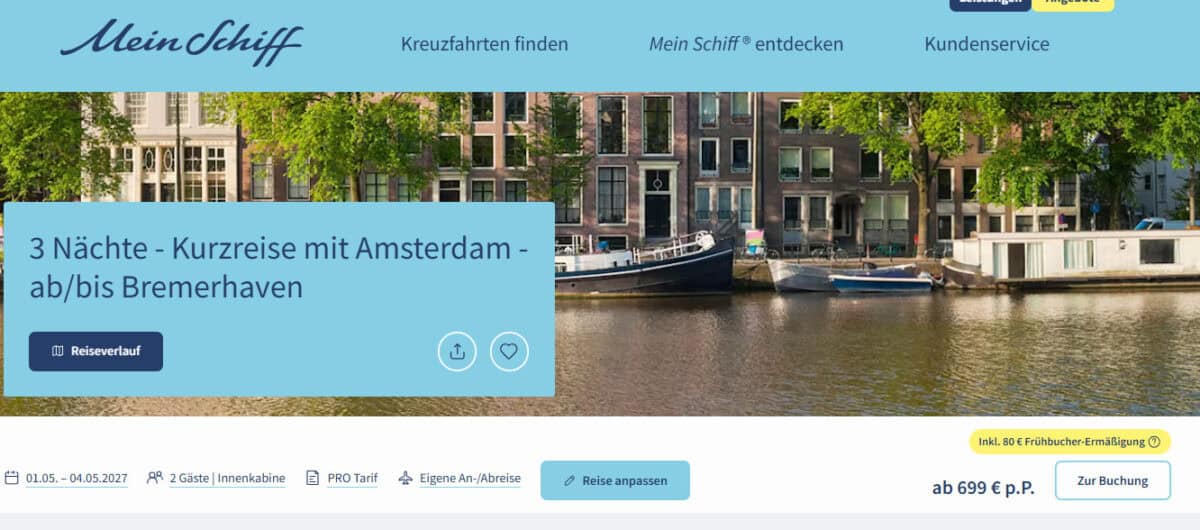Screen dimensions: 1200x530
Task: Click the yellow Angebote tab at the top
Action: 1072,4
